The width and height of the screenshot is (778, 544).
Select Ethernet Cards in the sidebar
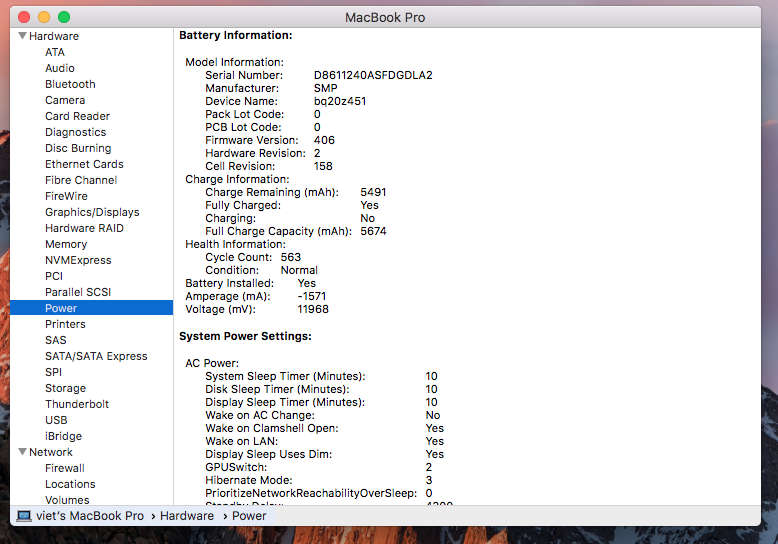[84, 164]
